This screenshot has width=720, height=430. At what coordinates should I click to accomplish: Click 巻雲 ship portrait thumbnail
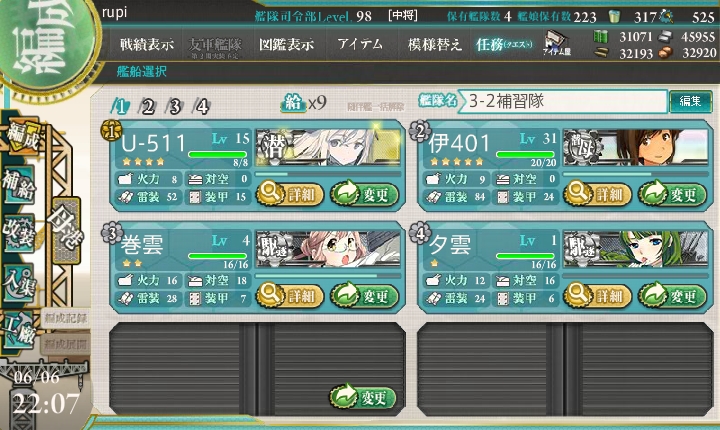(328, 249)
